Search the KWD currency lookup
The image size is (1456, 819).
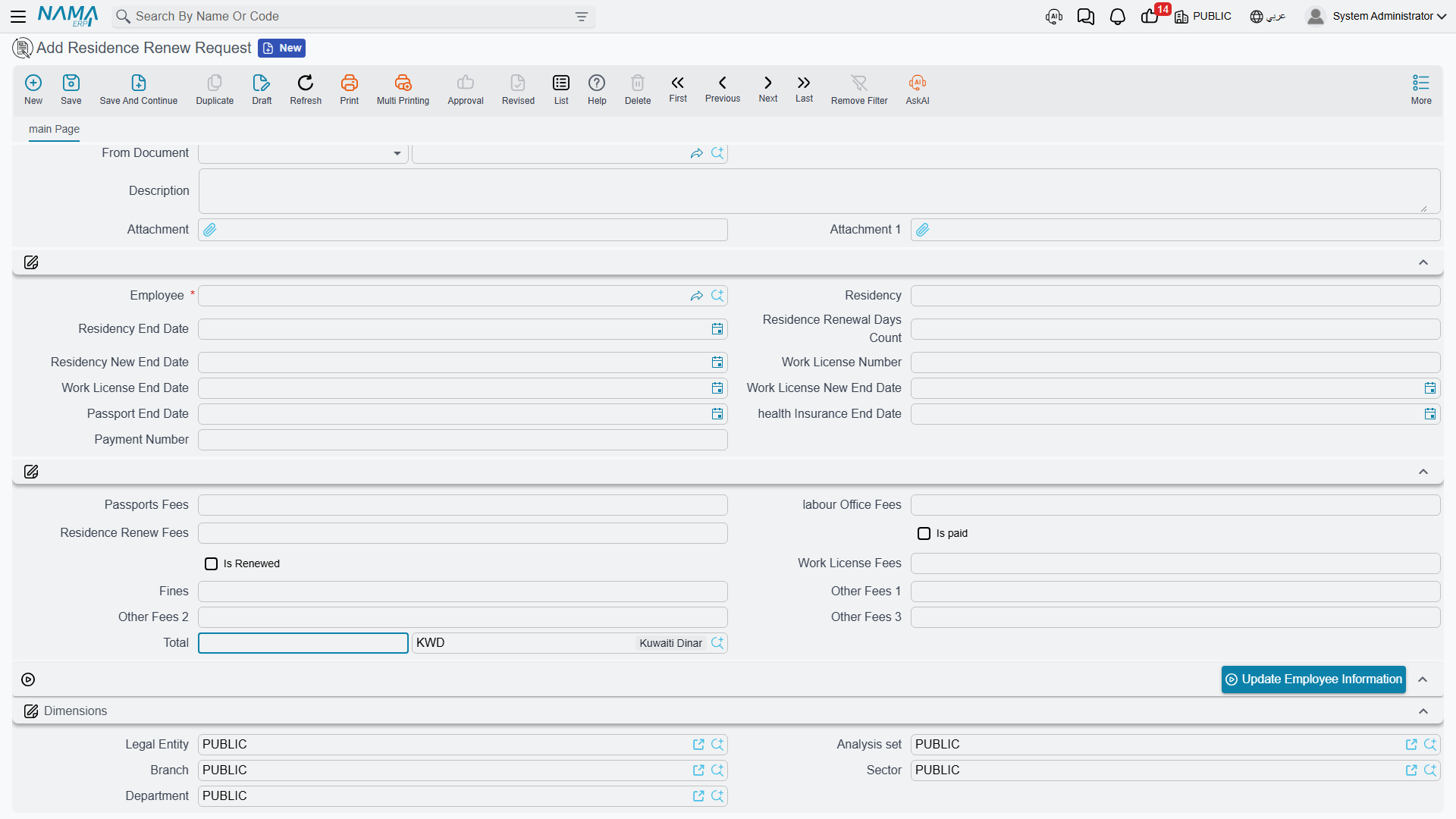717,643
